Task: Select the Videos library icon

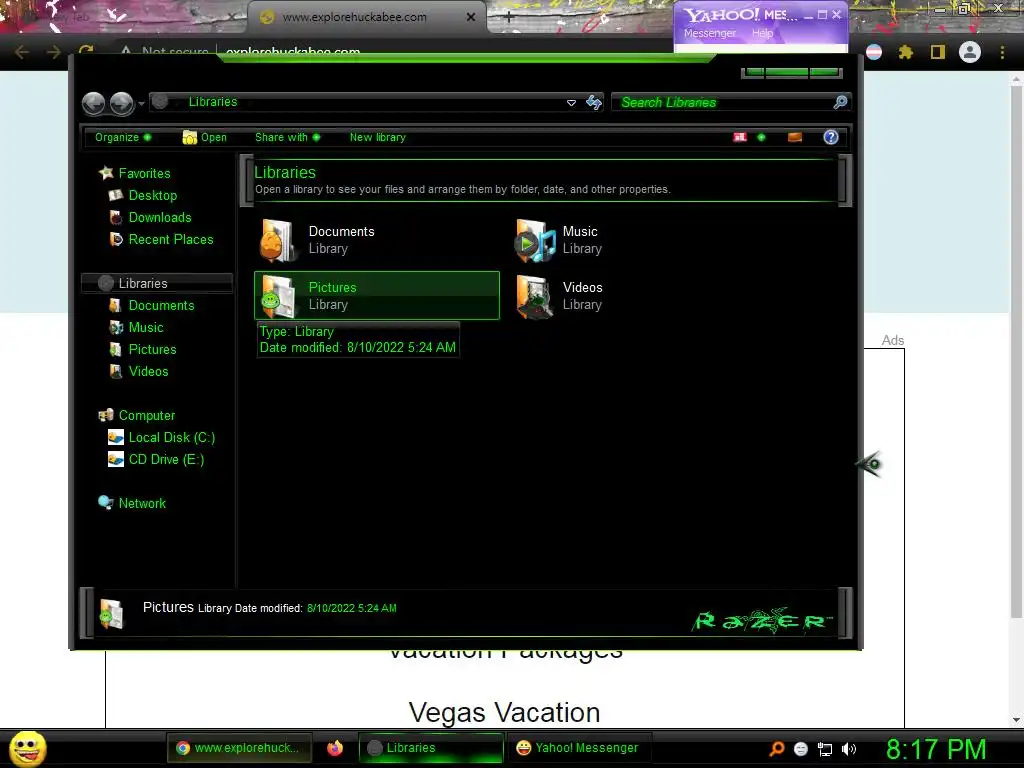Action: pos(534,296)
